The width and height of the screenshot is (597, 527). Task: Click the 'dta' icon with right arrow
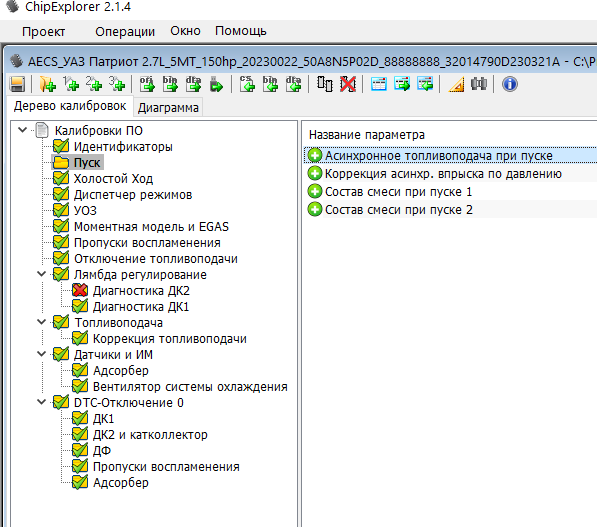click(x=193, y=84)
